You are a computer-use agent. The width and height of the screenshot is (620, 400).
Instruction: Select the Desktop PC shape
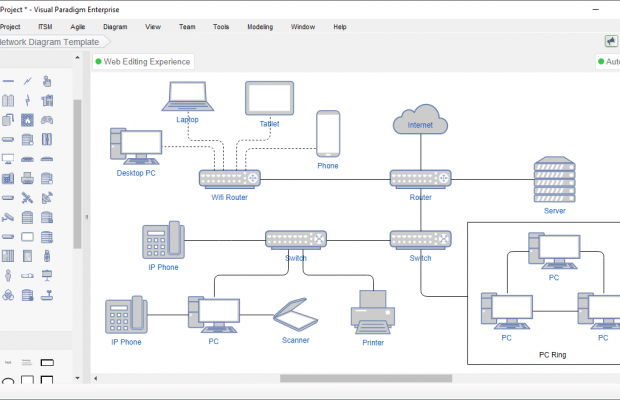point(135,146)
